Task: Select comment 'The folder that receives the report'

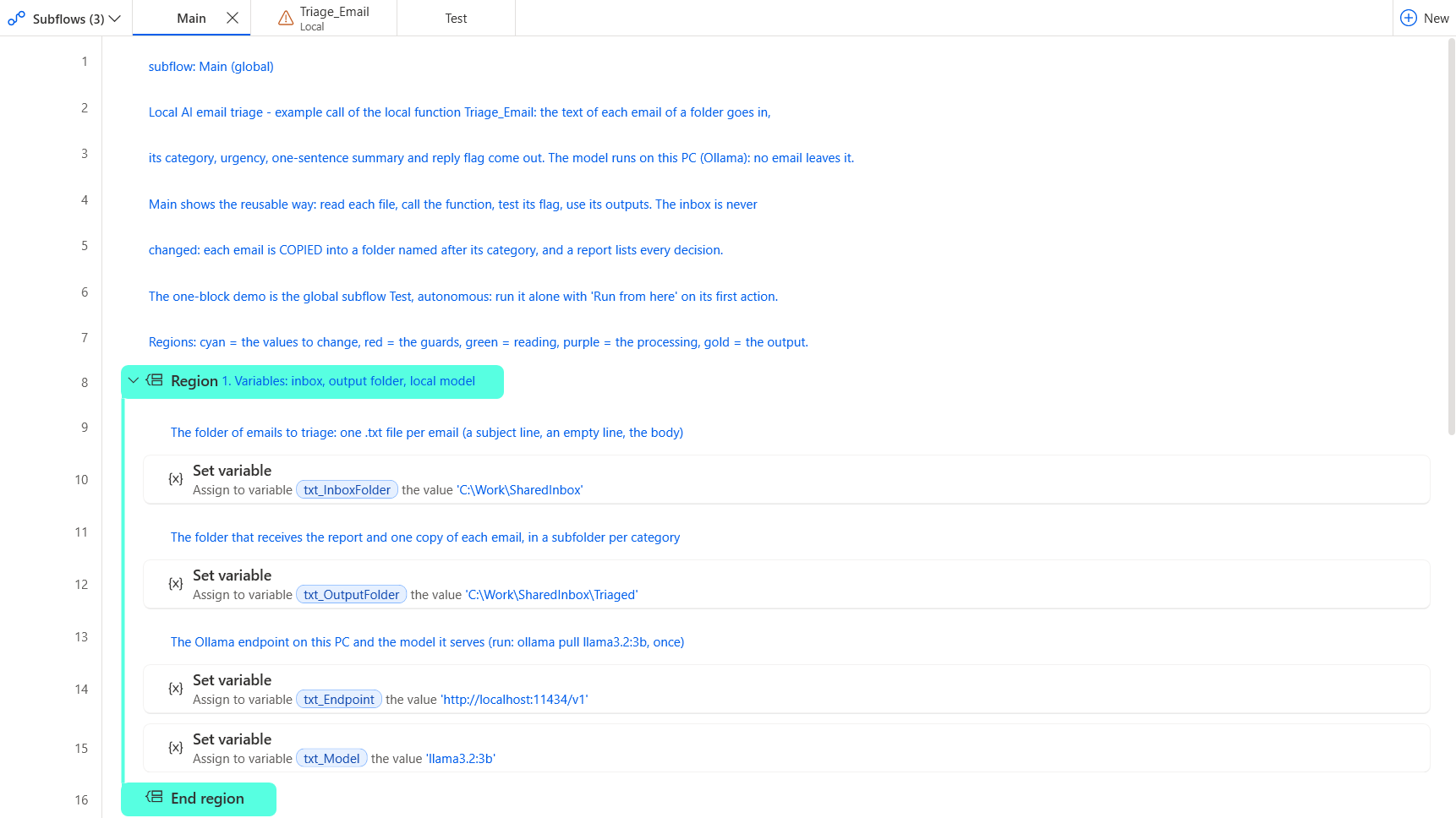Action: click(x=425, y=537)
